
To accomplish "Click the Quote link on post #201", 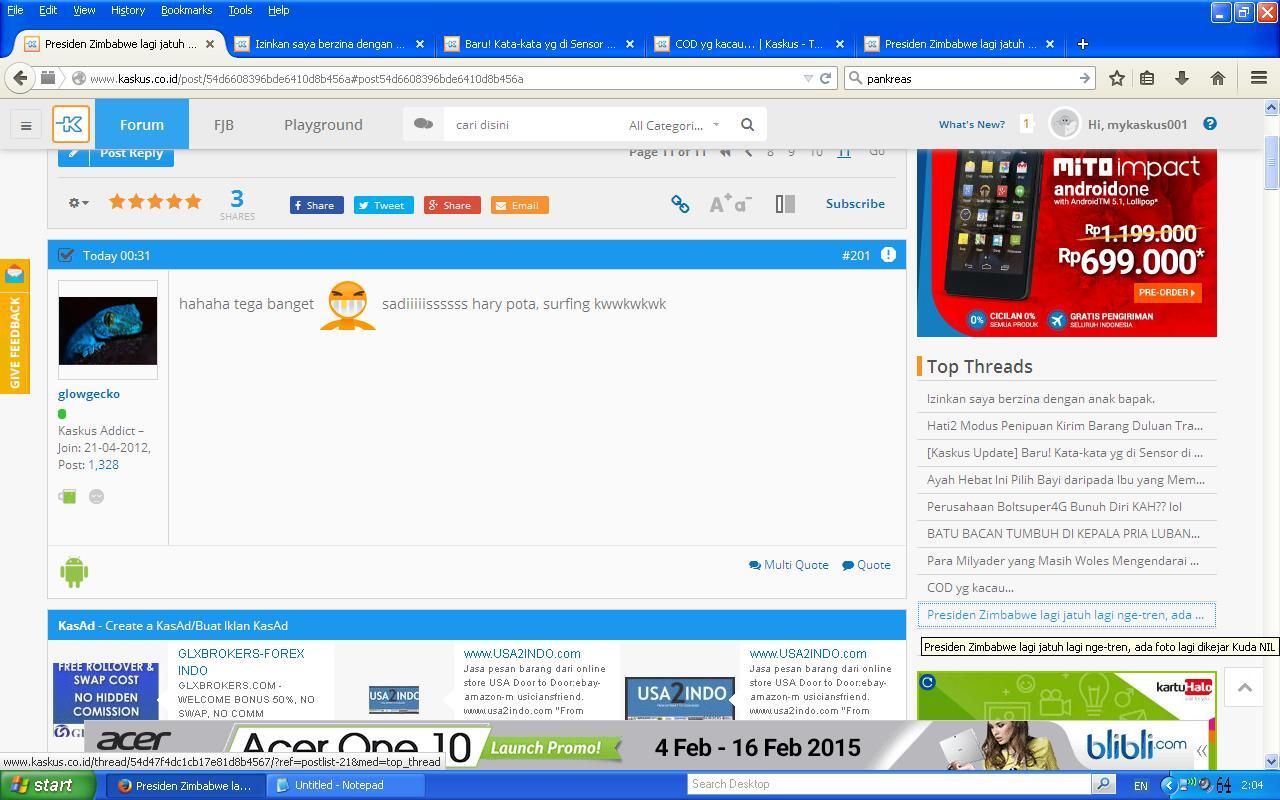I will (x=866, y=564).
